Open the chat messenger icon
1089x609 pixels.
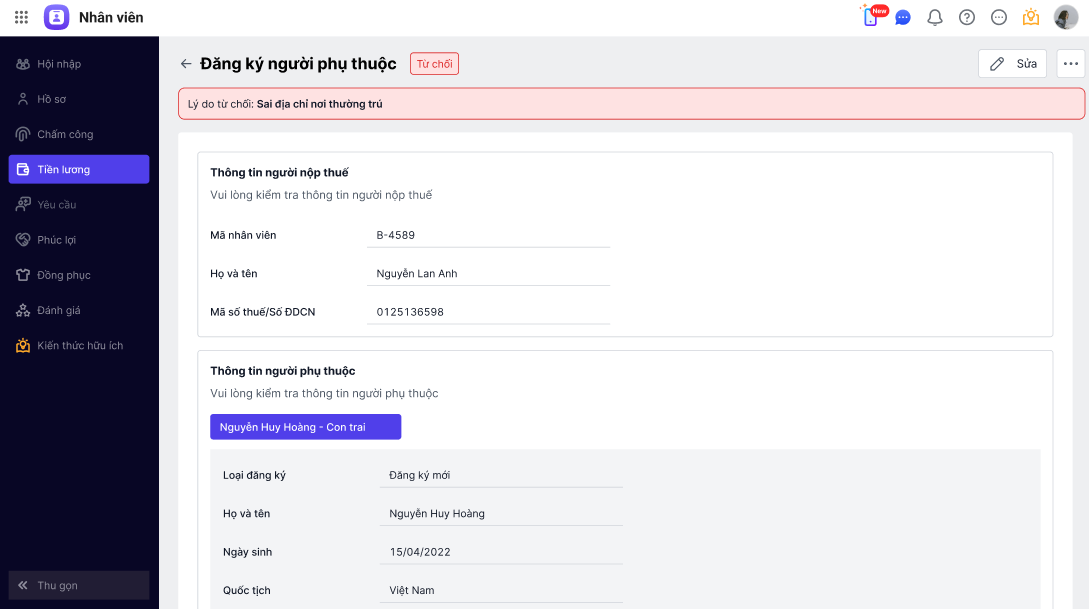click(903, 17)
